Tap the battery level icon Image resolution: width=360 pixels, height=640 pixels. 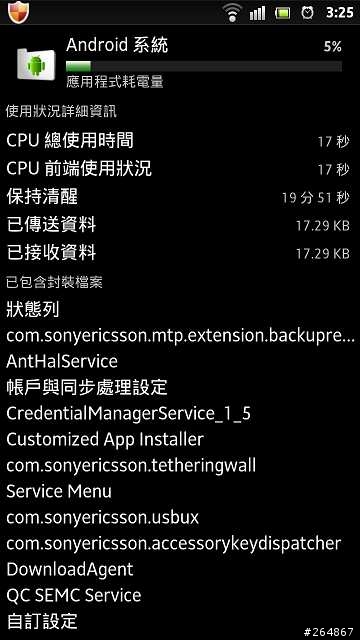pos(282,13)
